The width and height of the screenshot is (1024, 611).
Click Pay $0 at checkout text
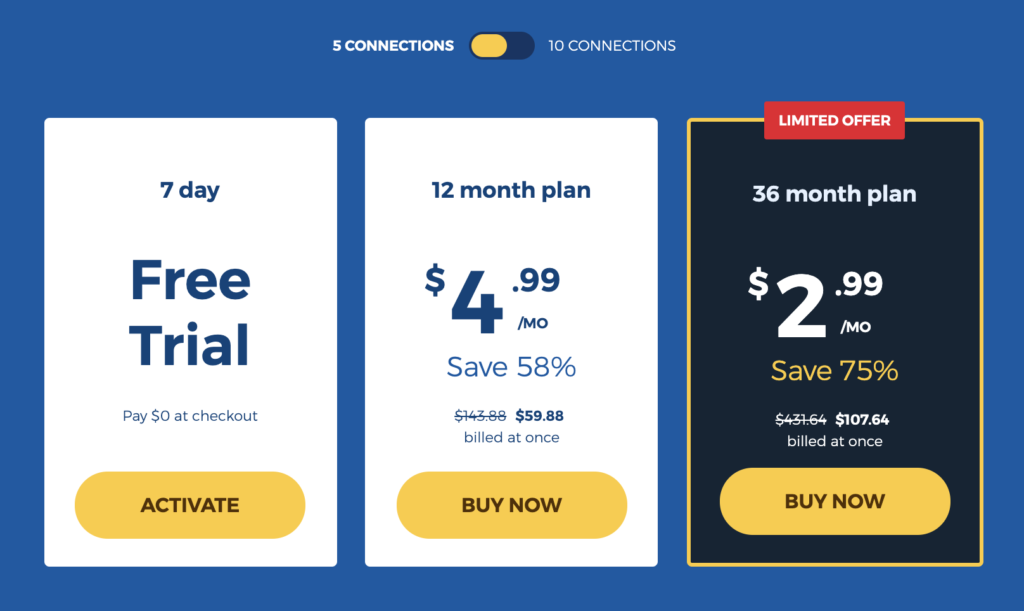click(x=190, y=416)
